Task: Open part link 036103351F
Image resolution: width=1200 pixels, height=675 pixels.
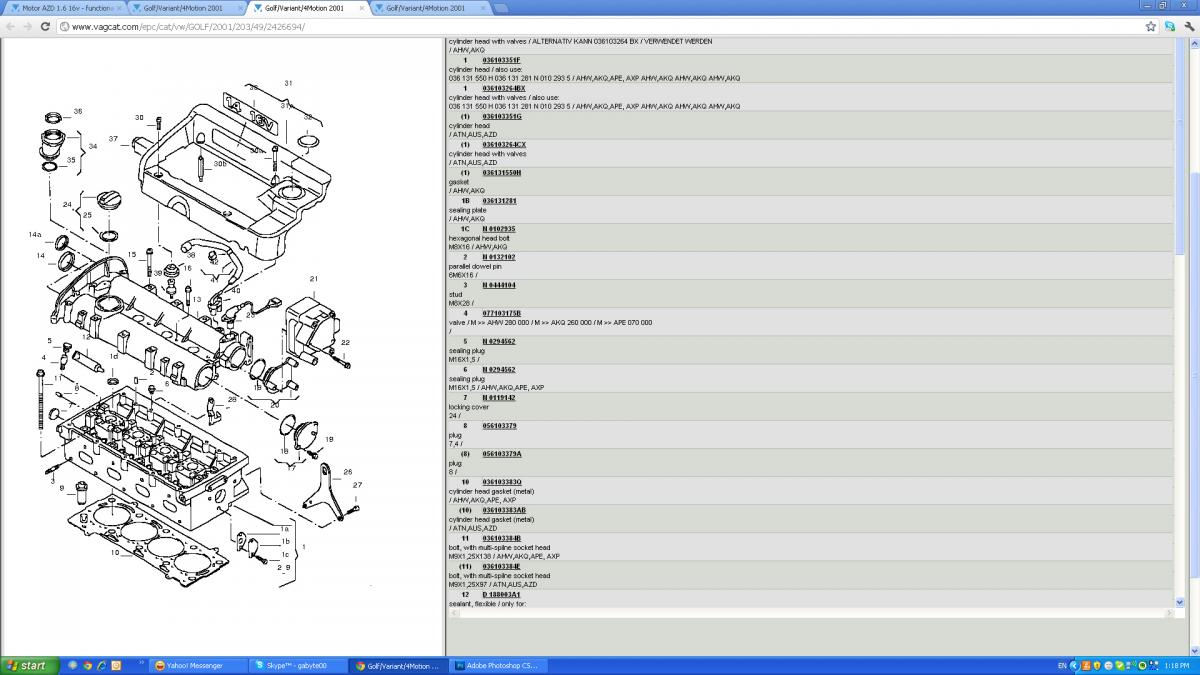Action: [501, 60]
